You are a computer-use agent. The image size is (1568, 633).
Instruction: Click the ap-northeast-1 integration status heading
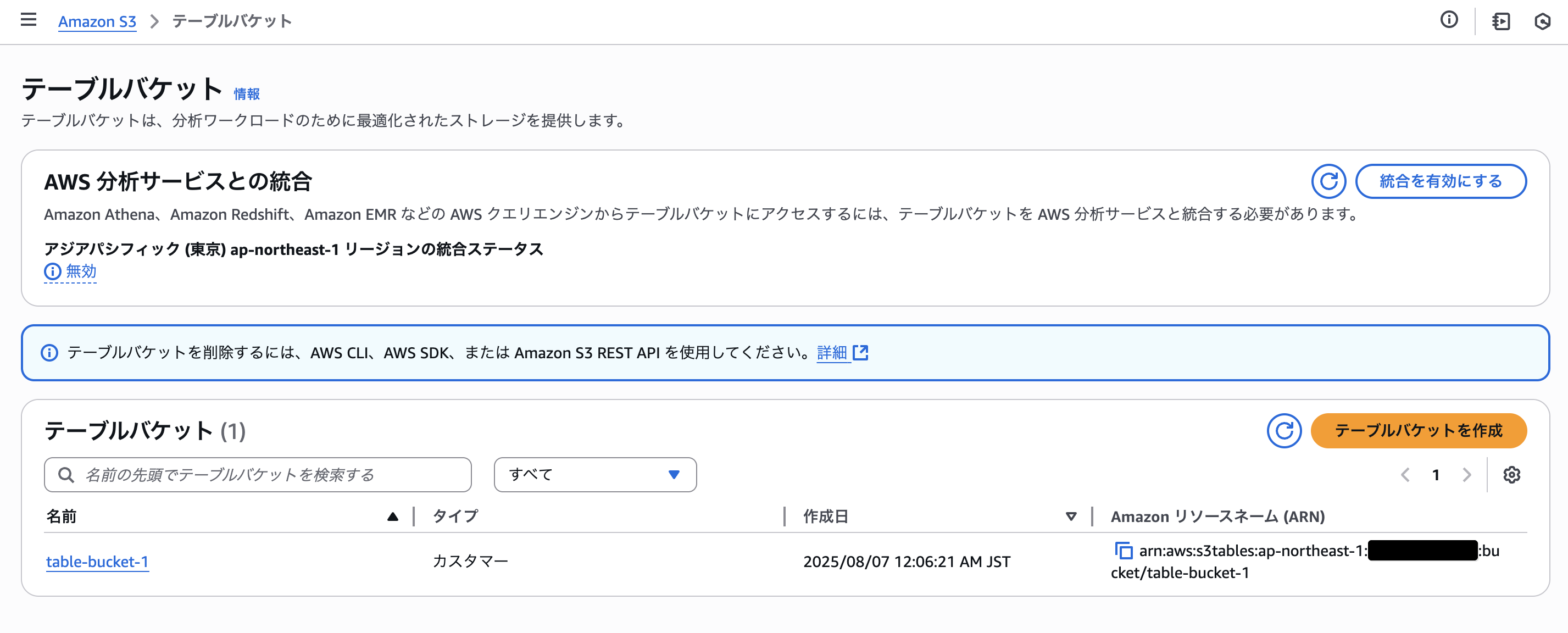pyautogui.click(x=293, y=249)
